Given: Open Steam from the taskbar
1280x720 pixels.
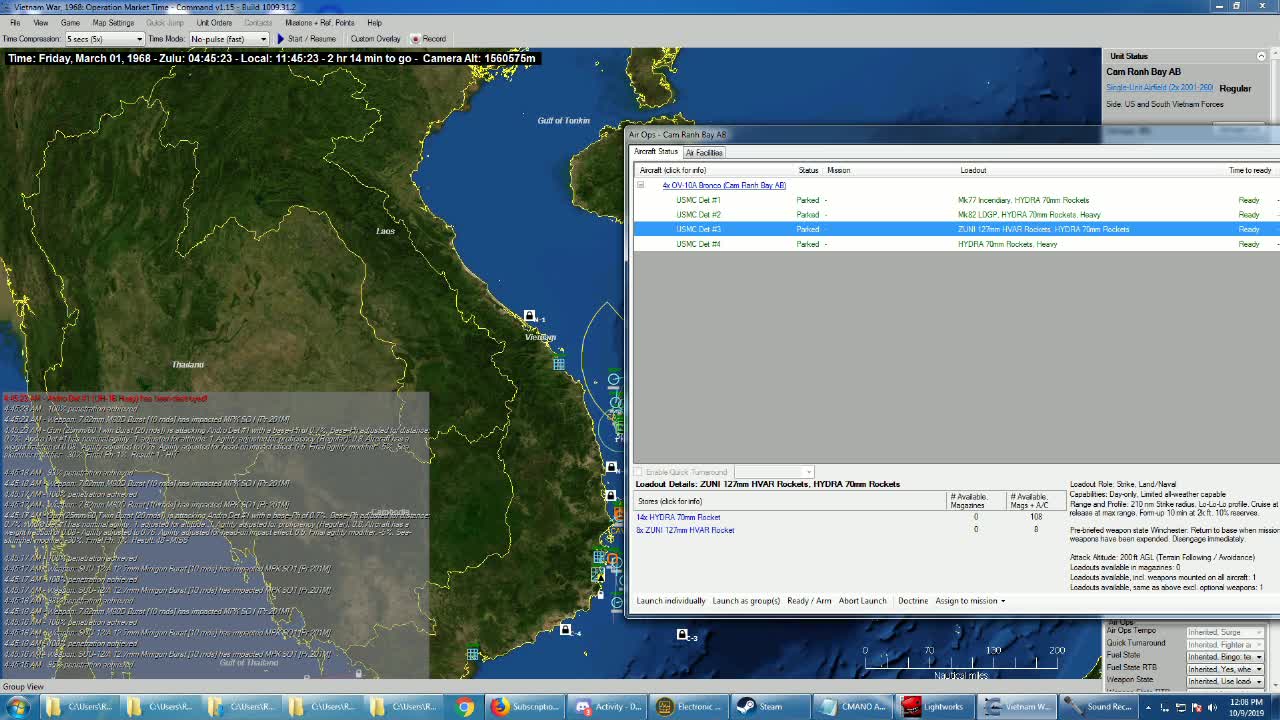Looking at the screenshot, I should [x=771, y=707].
